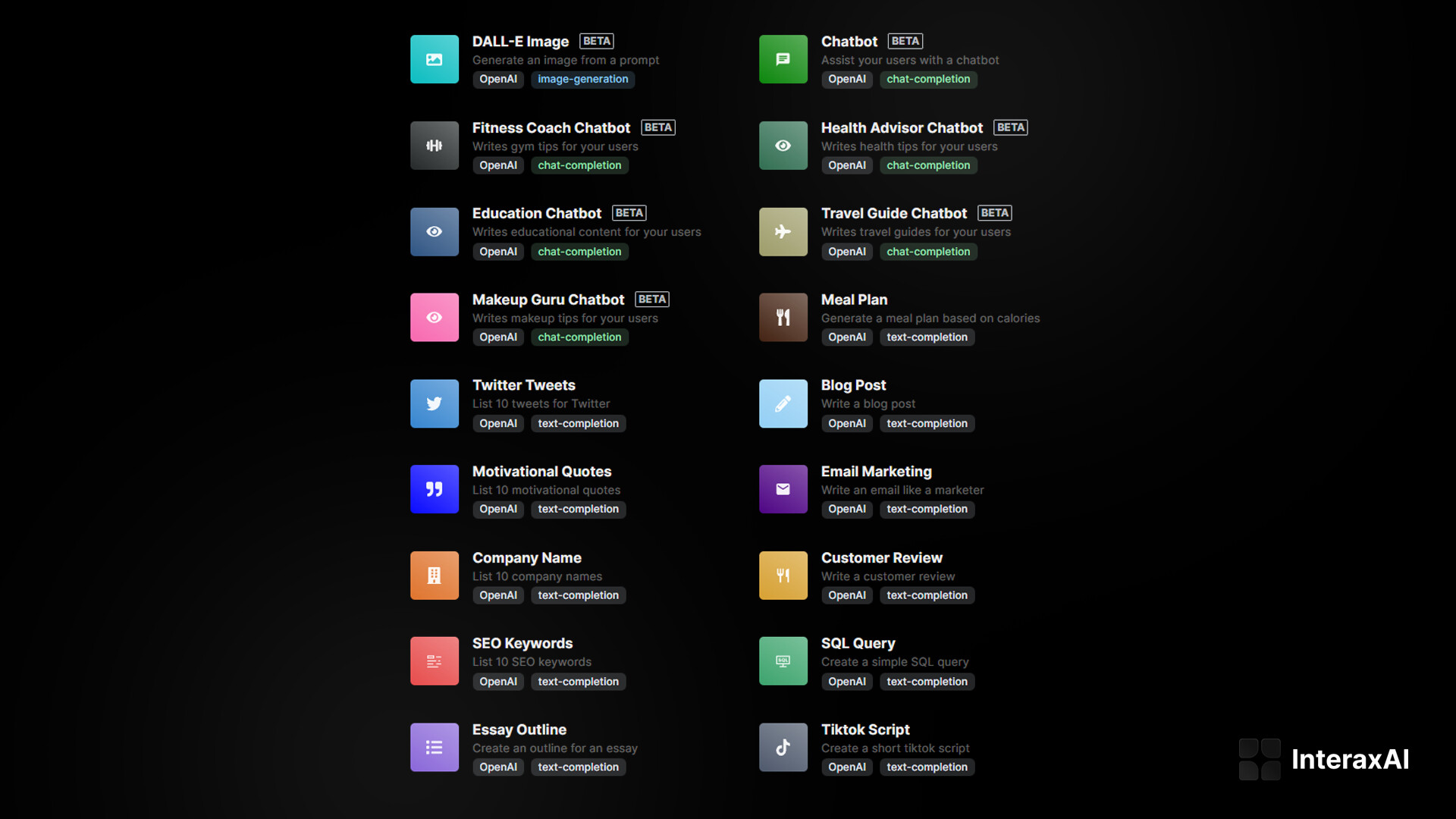The image size is (1456, 819).
Task: Open the green Chatbot message icon
Action: [783, 59]
